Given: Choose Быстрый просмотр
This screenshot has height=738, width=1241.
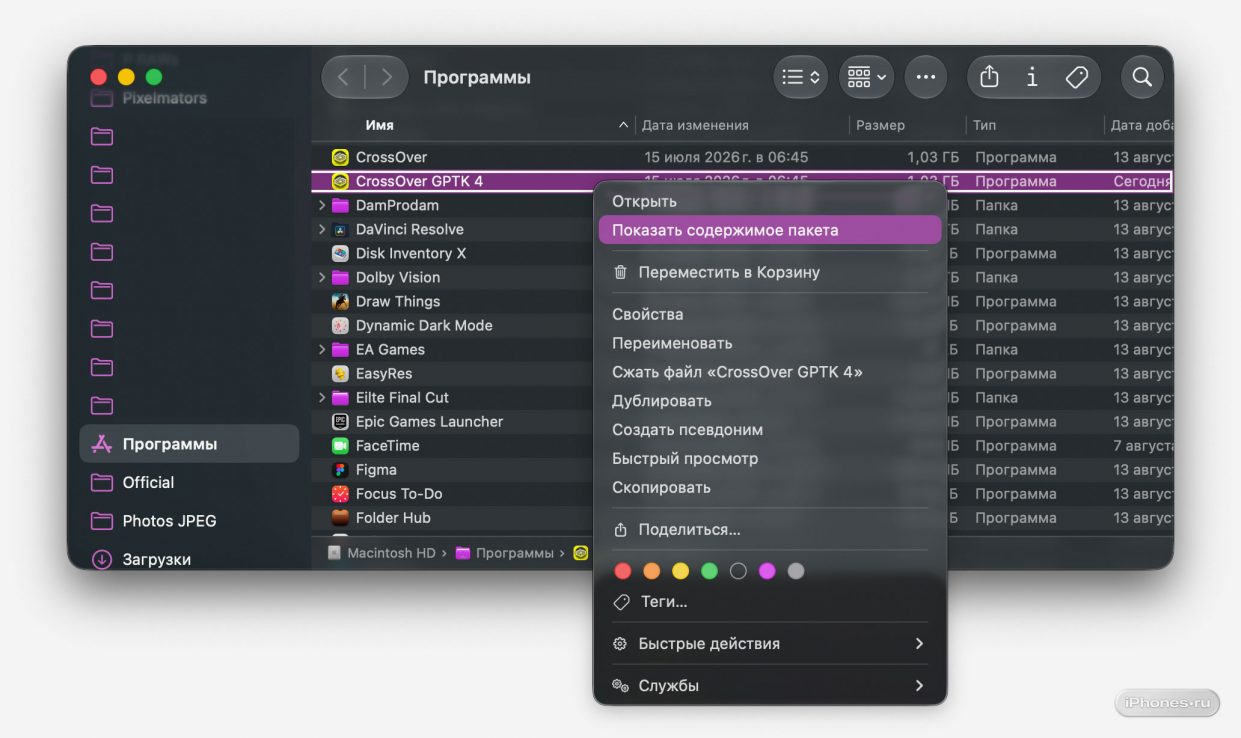Looking at the screenshot, I should pyautogui.click(x=769, y=459).
